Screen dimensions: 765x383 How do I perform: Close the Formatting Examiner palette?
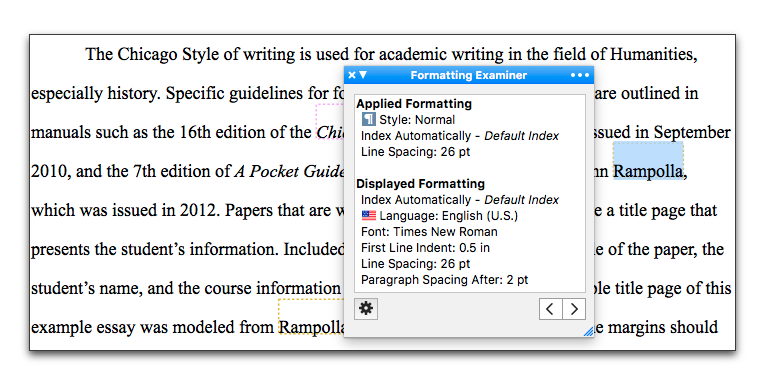click(352, 75)
